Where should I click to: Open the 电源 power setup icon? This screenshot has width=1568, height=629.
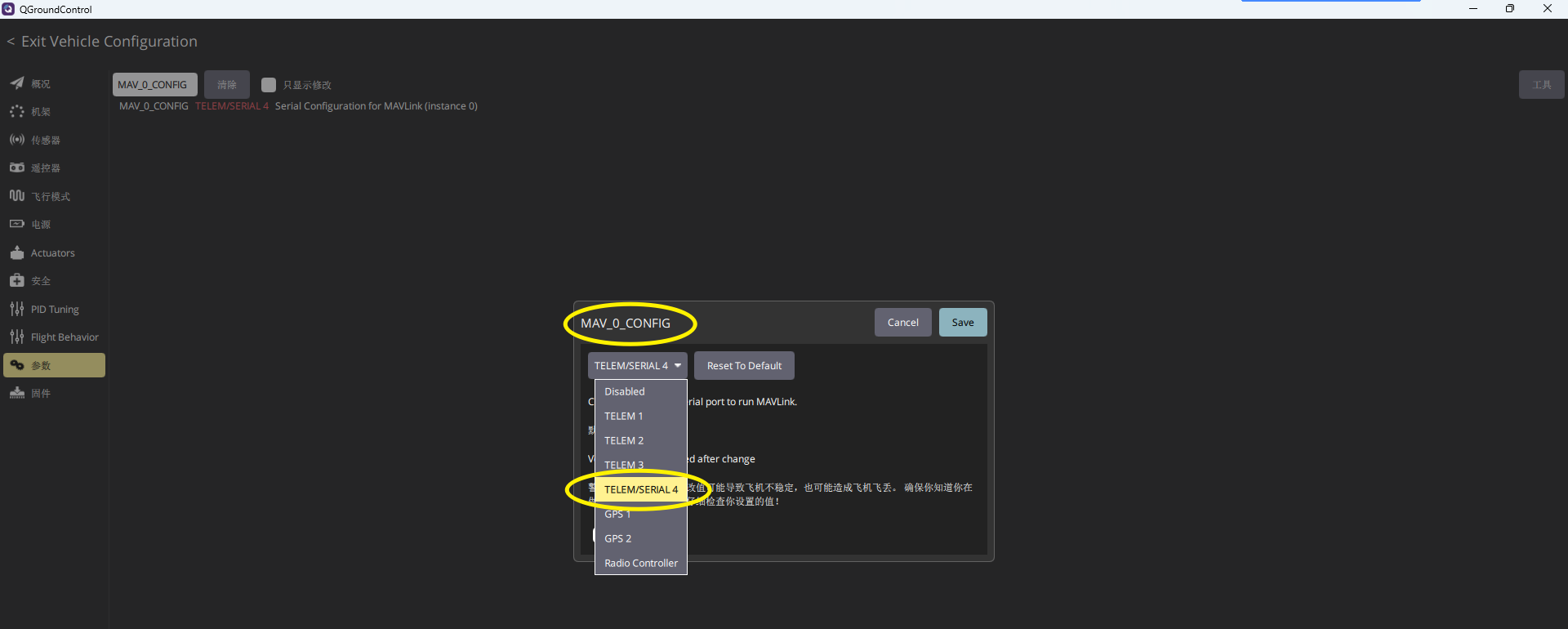click(17, 224)
